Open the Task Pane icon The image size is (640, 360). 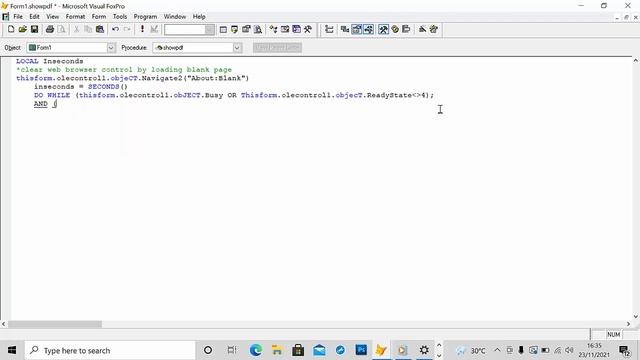296,29
